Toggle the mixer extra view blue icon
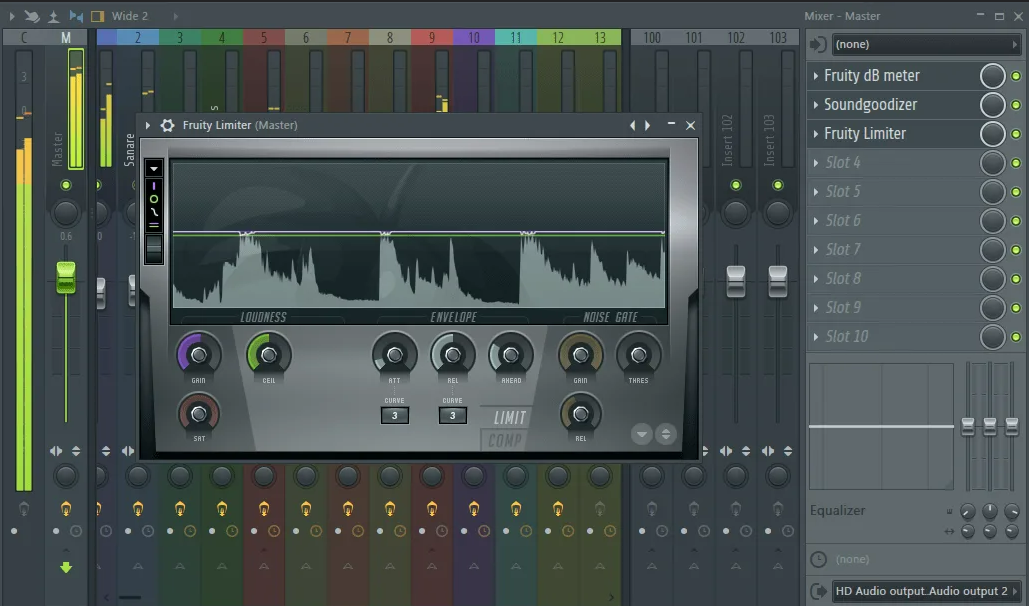Viewport: 1029px width, 606px height. tap(76, 16)
